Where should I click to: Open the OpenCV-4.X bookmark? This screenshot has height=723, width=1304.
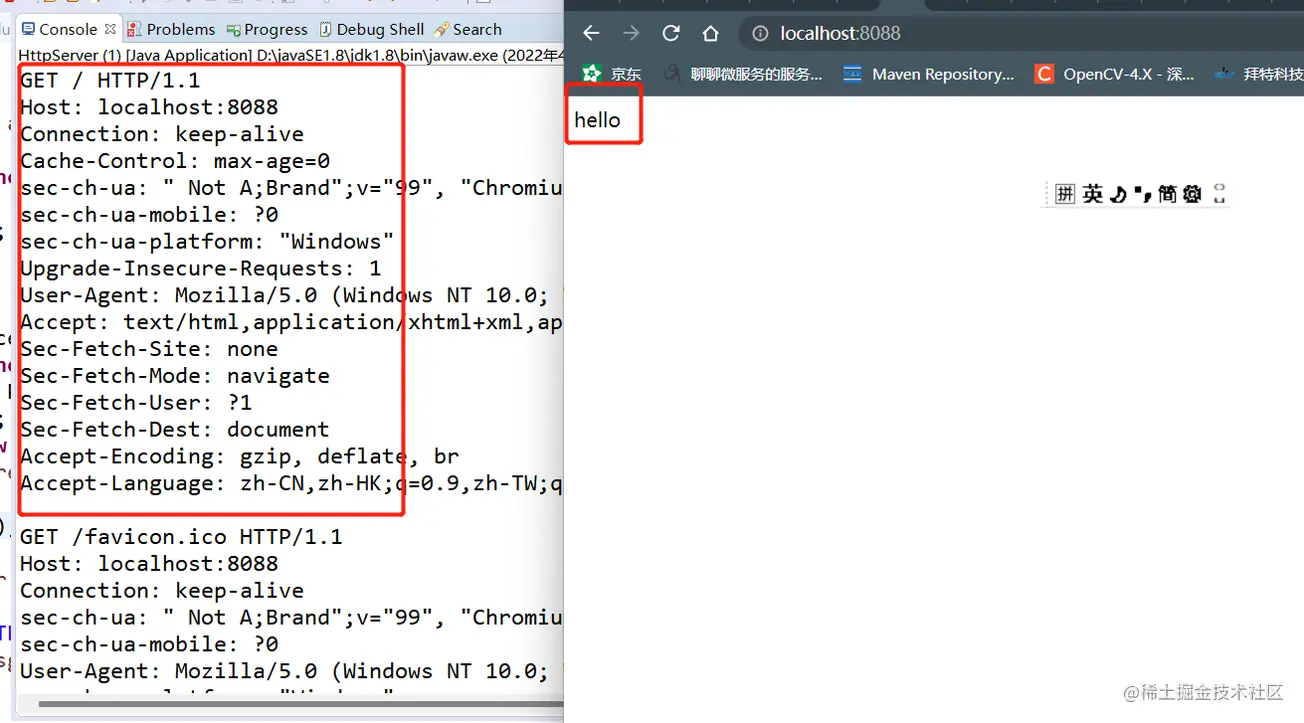1114,74
